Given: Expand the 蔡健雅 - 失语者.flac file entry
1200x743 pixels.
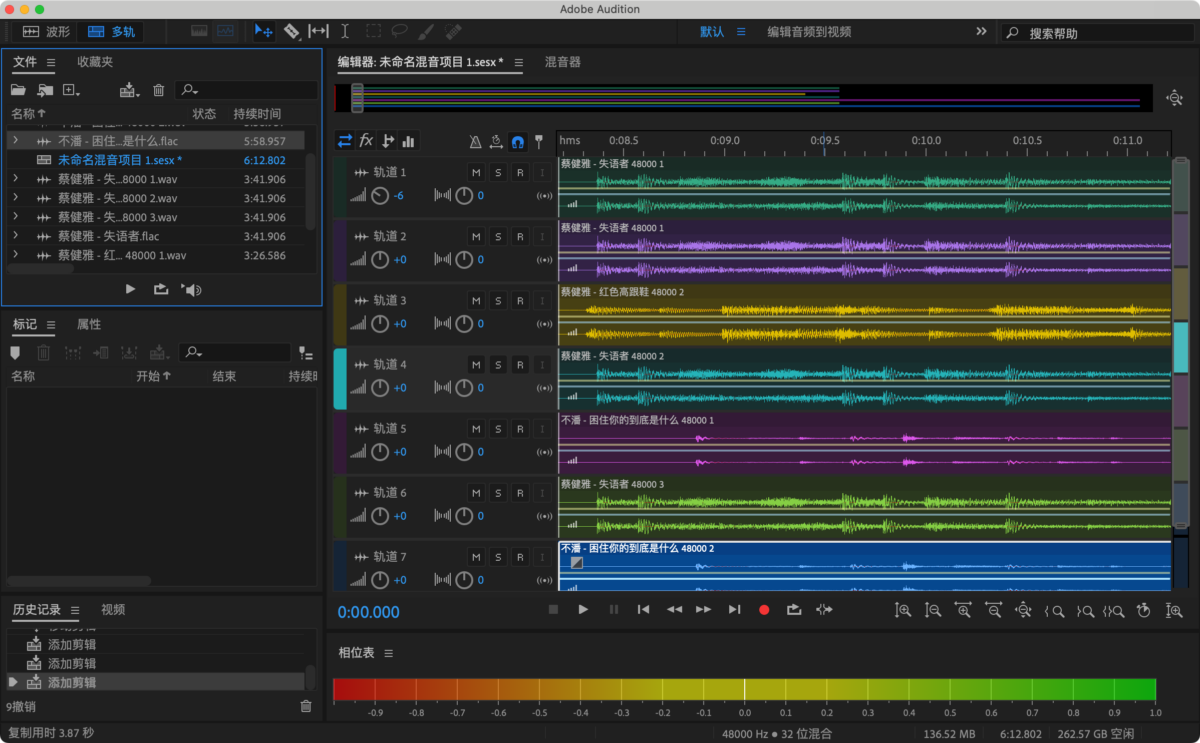Looking at the screenshot, I should pyautogui.click(x=15, y=236).
